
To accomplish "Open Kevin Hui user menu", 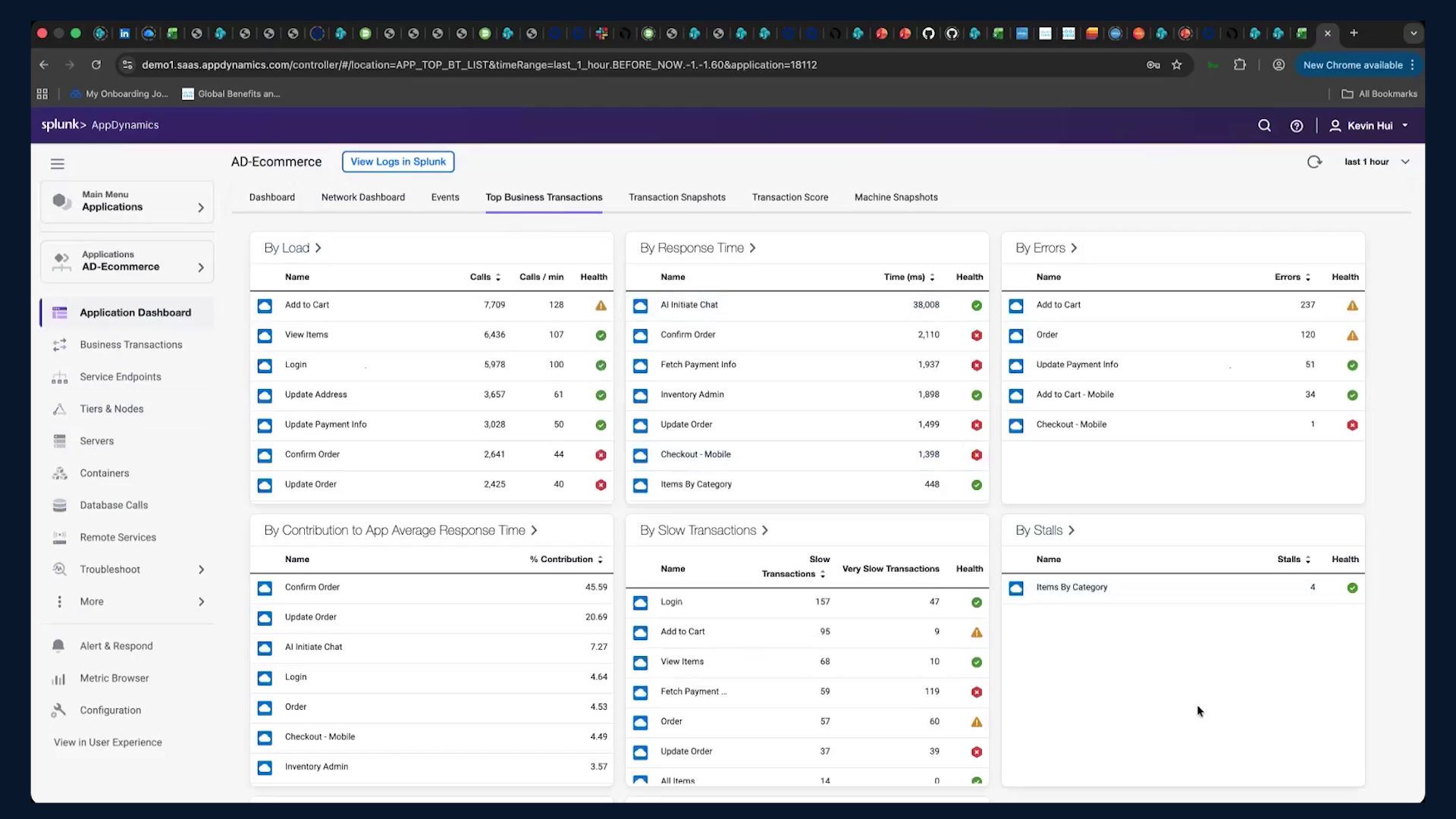I will [1370, 126].
